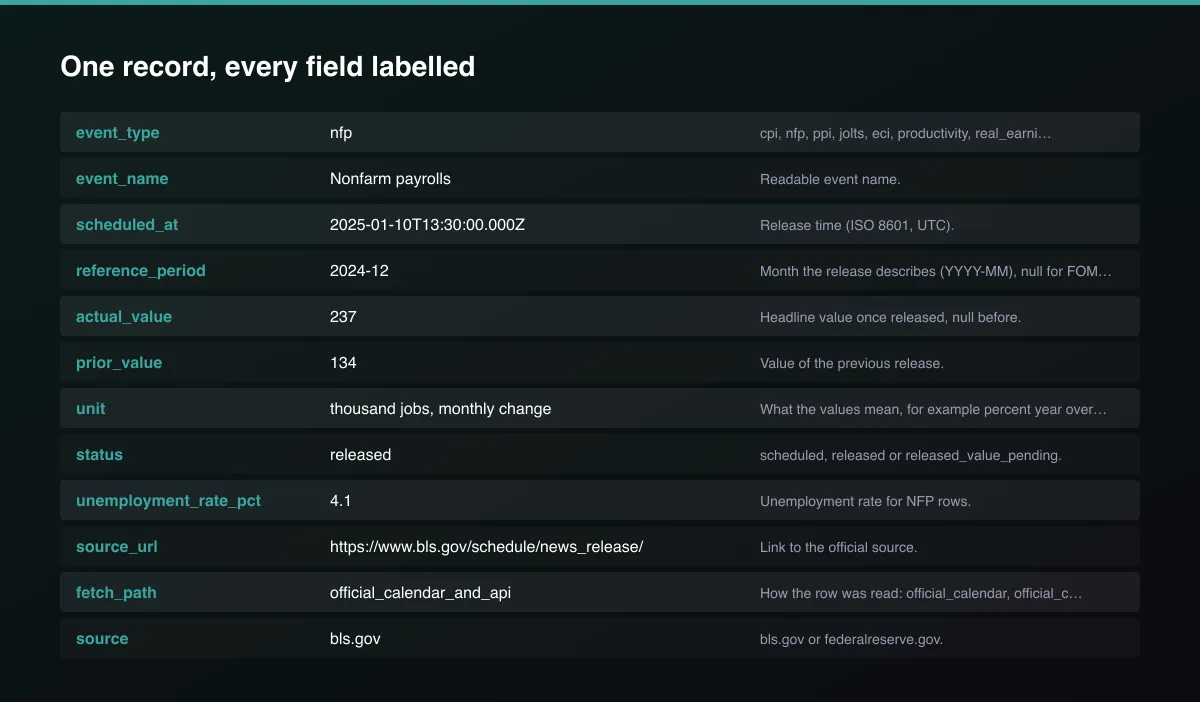Click the value "4.1"

tap(340, 501)
